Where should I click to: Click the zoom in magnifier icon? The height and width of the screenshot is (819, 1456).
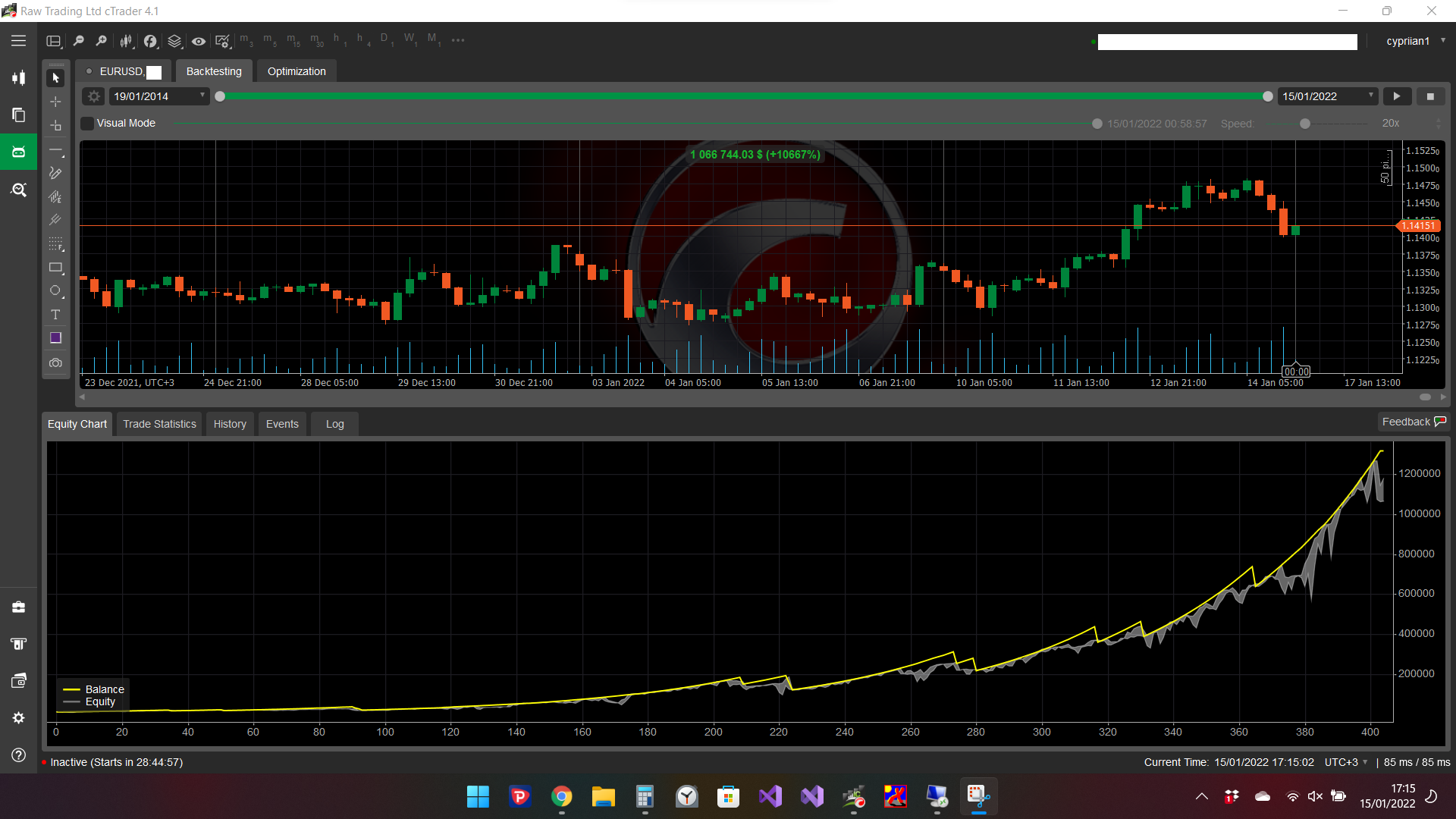tap(101, 41)
